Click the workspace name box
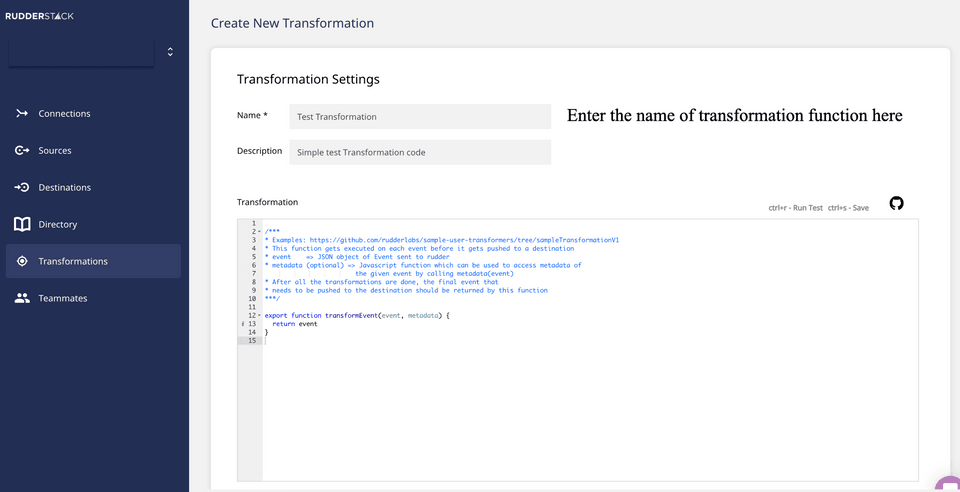Viewport: 960px width, 492px height. pos(81,52)
